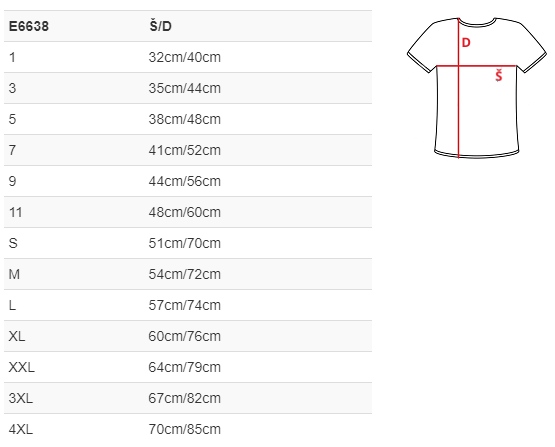Click the red D length label
The width and height of the screenshot is (555, 447).
coord(466,43)
